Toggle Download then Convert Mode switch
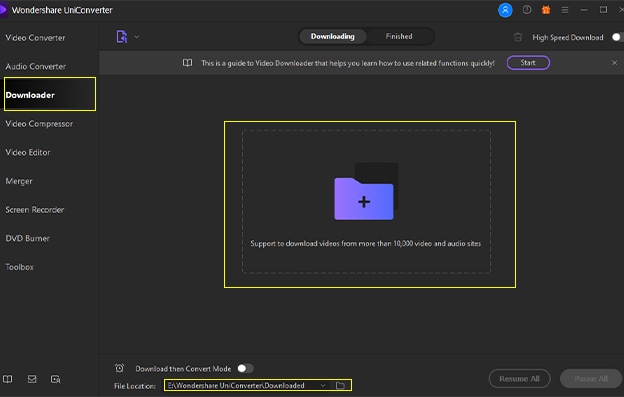This screenshot has height=397, width=624. (245, 368)
